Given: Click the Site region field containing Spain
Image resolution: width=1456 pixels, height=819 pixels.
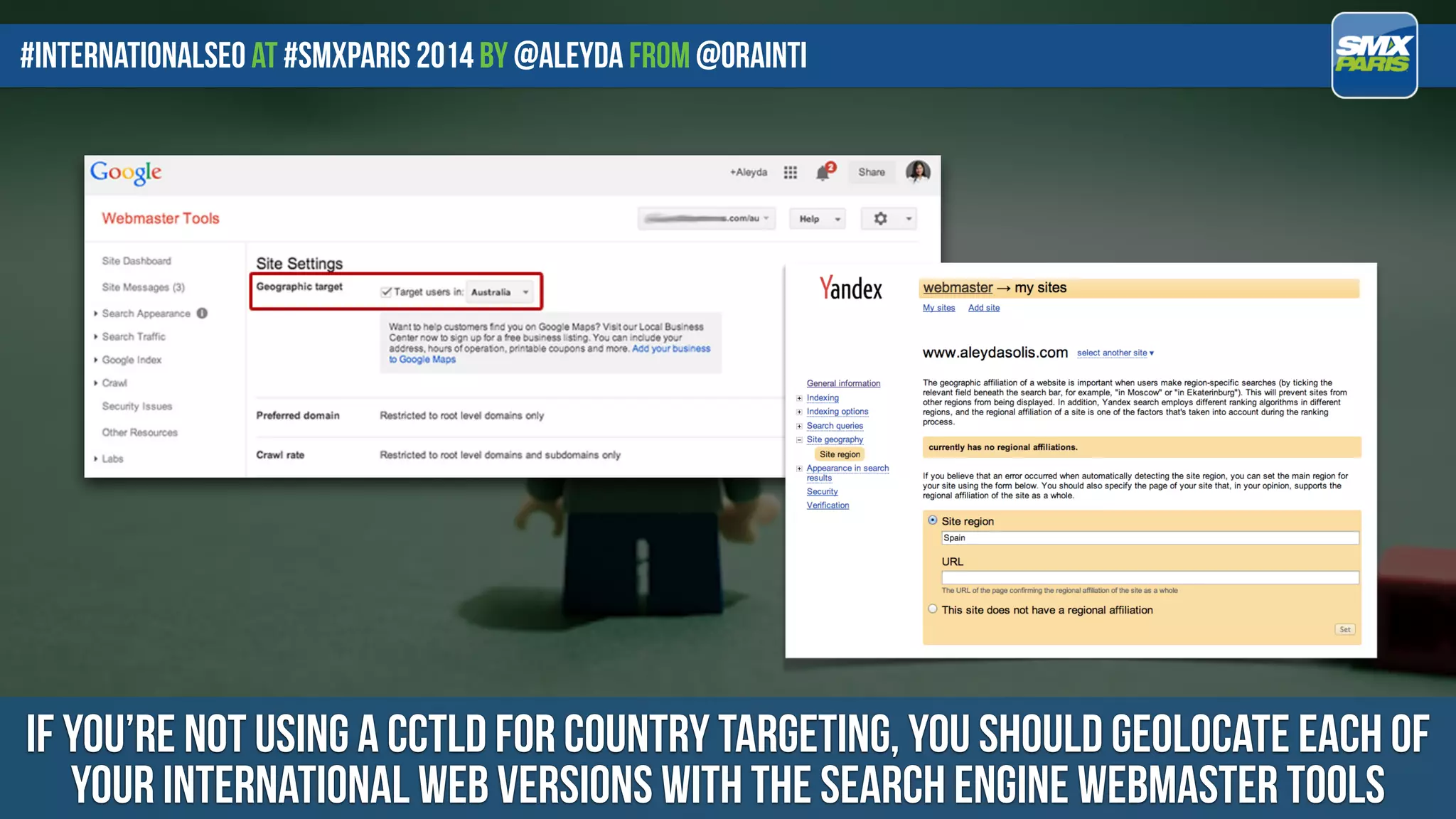Looking at the screenshot, I should click(x=1150, y=538).
